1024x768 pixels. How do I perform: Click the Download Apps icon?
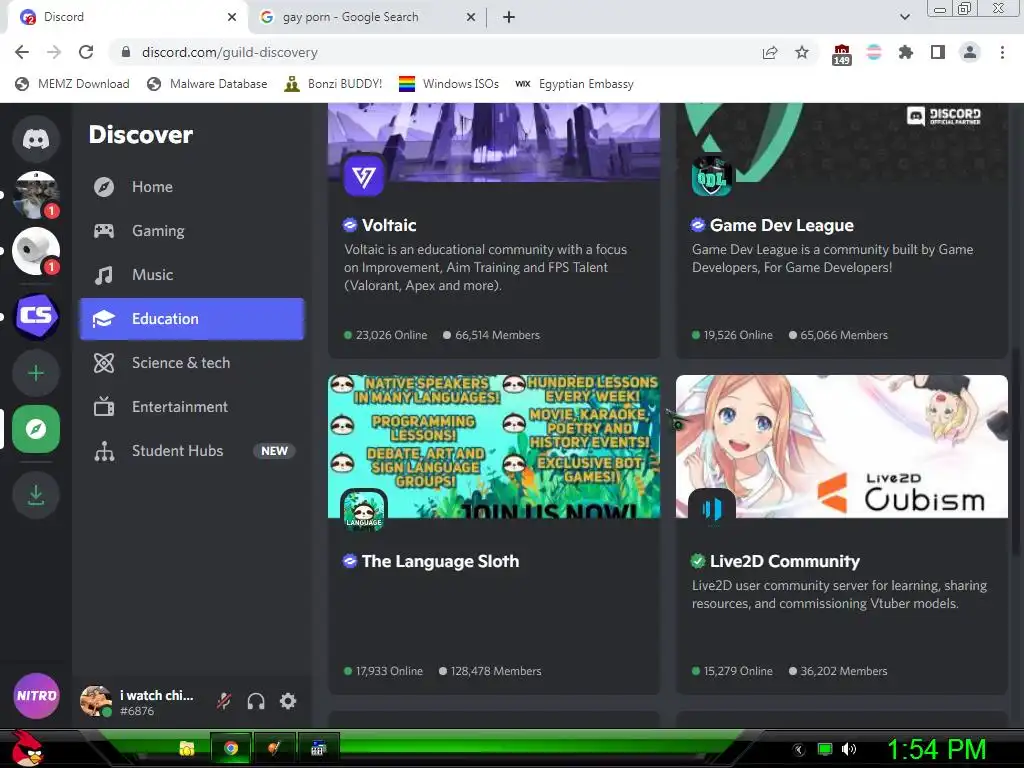coord(36,495)
